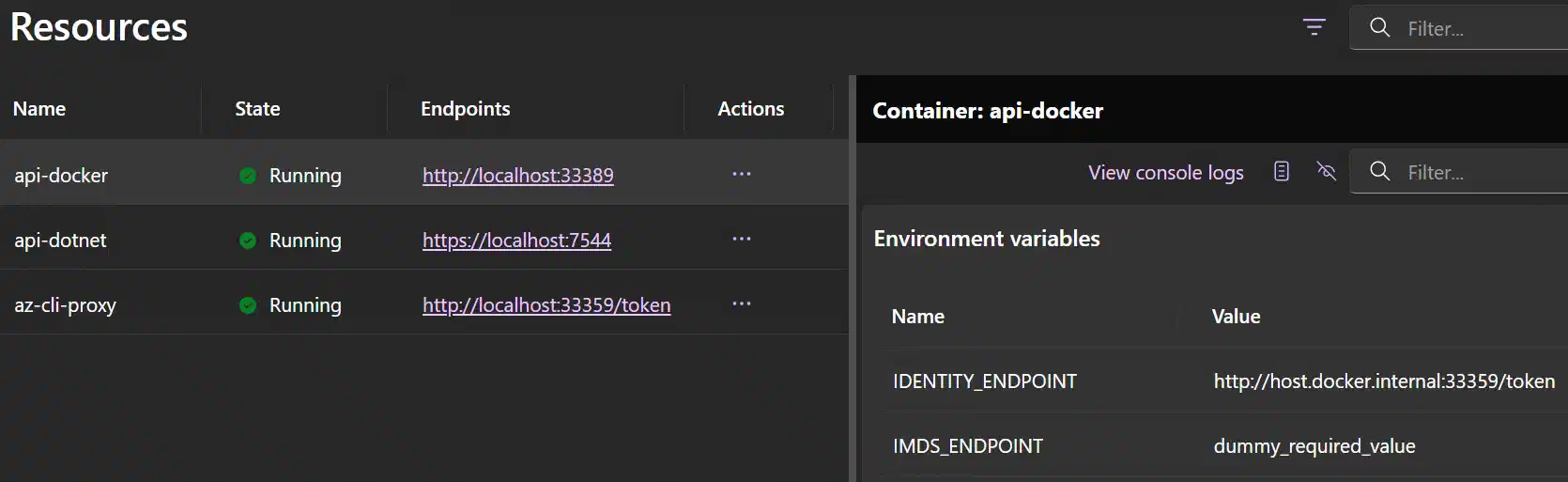Click the environment variables Name header
1568x482 pixels.
pos(918,317)
